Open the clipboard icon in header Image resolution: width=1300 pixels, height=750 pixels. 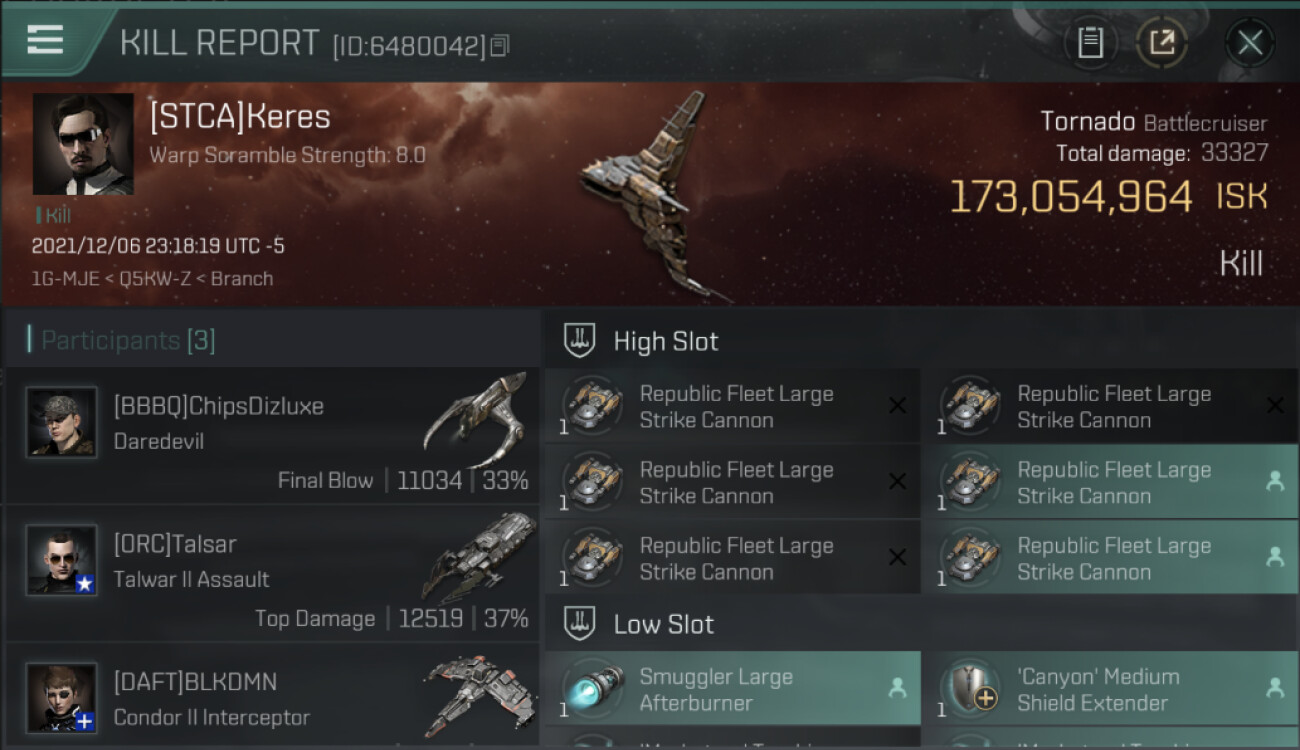point(1090,43)
